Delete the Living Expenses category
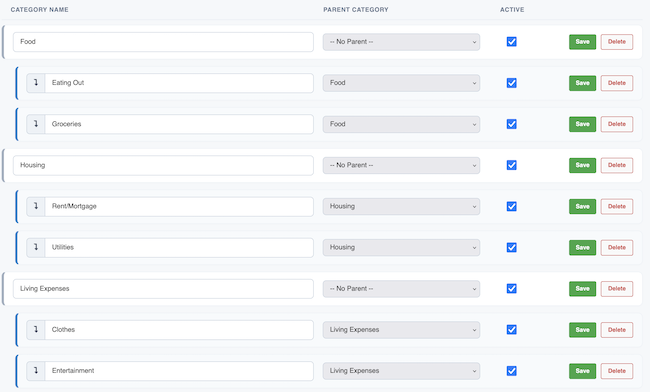 click(x=617, y=289)
